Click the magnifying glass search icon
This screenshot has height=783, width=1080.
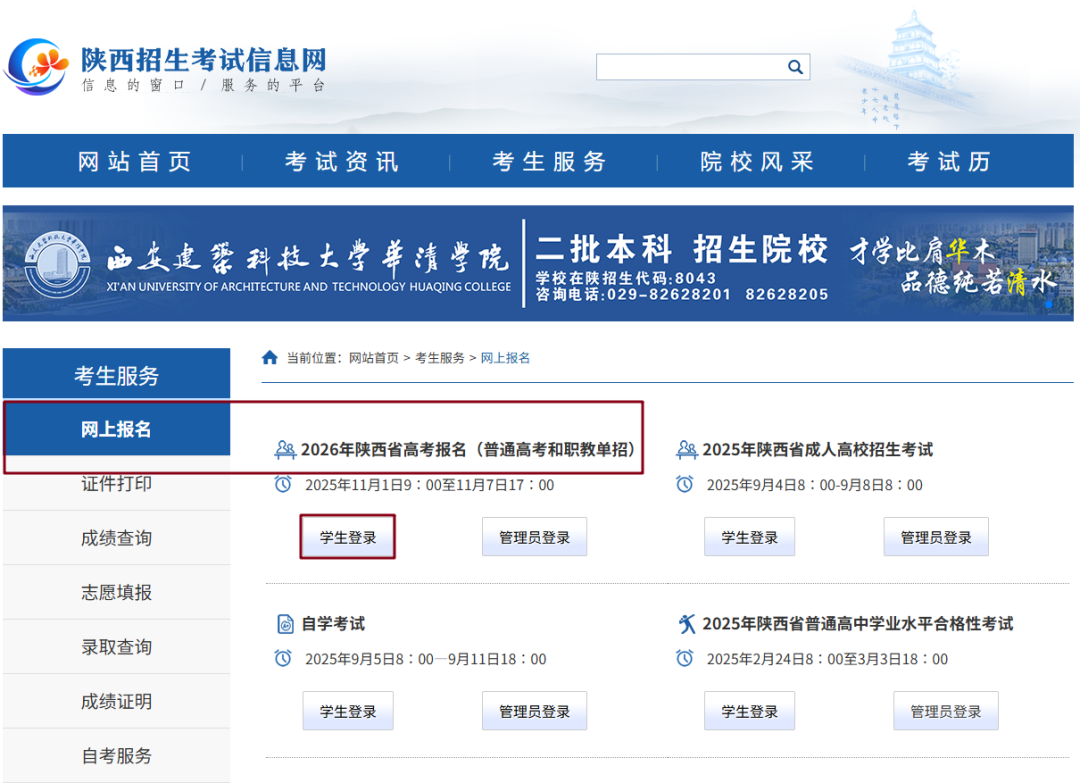point(795,67)
